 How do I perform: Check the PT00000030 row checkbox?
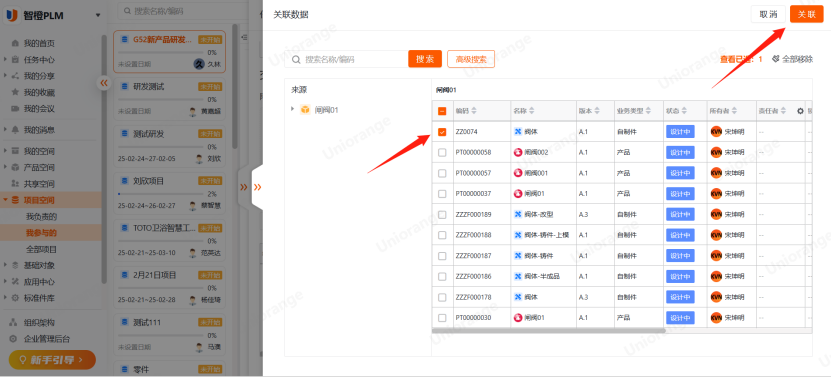pyautogui.click(x=442, y=318)
